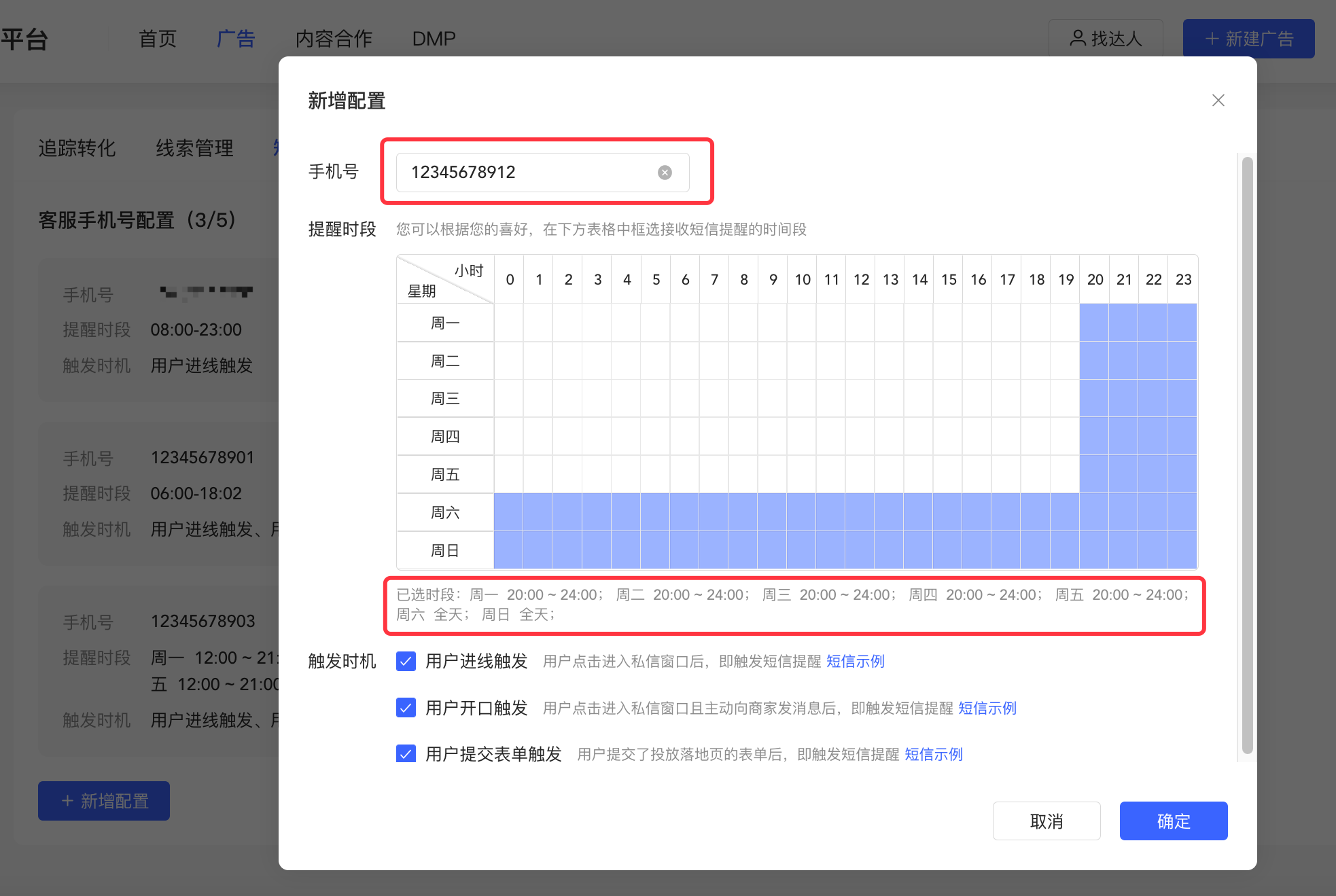The image size is (1336, 896).
Task: Switch to the 首页 tab
Action: [157, 39]
